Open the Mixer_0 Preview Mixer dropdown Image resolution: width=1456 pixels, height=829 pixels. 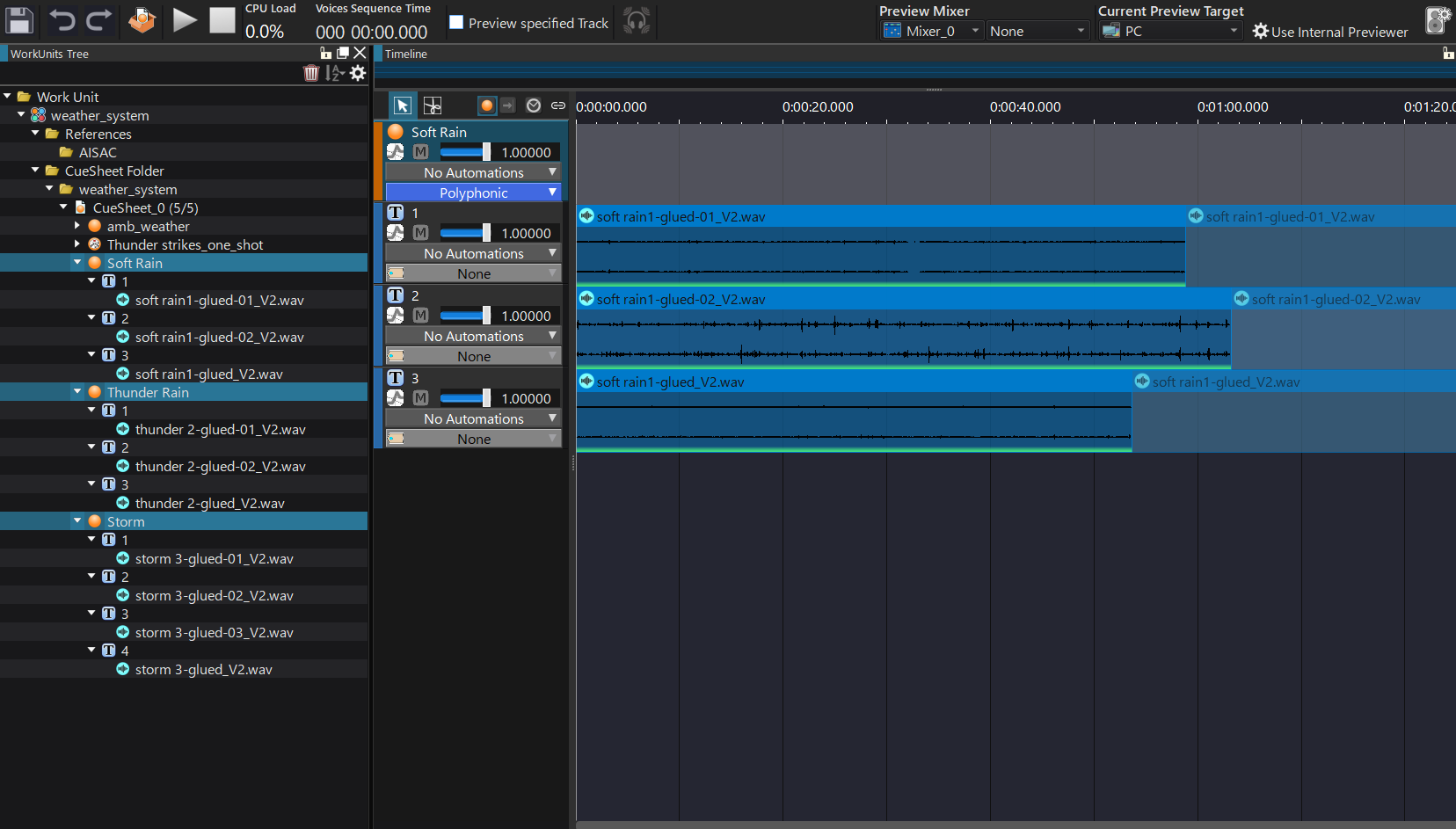[931, 31]
